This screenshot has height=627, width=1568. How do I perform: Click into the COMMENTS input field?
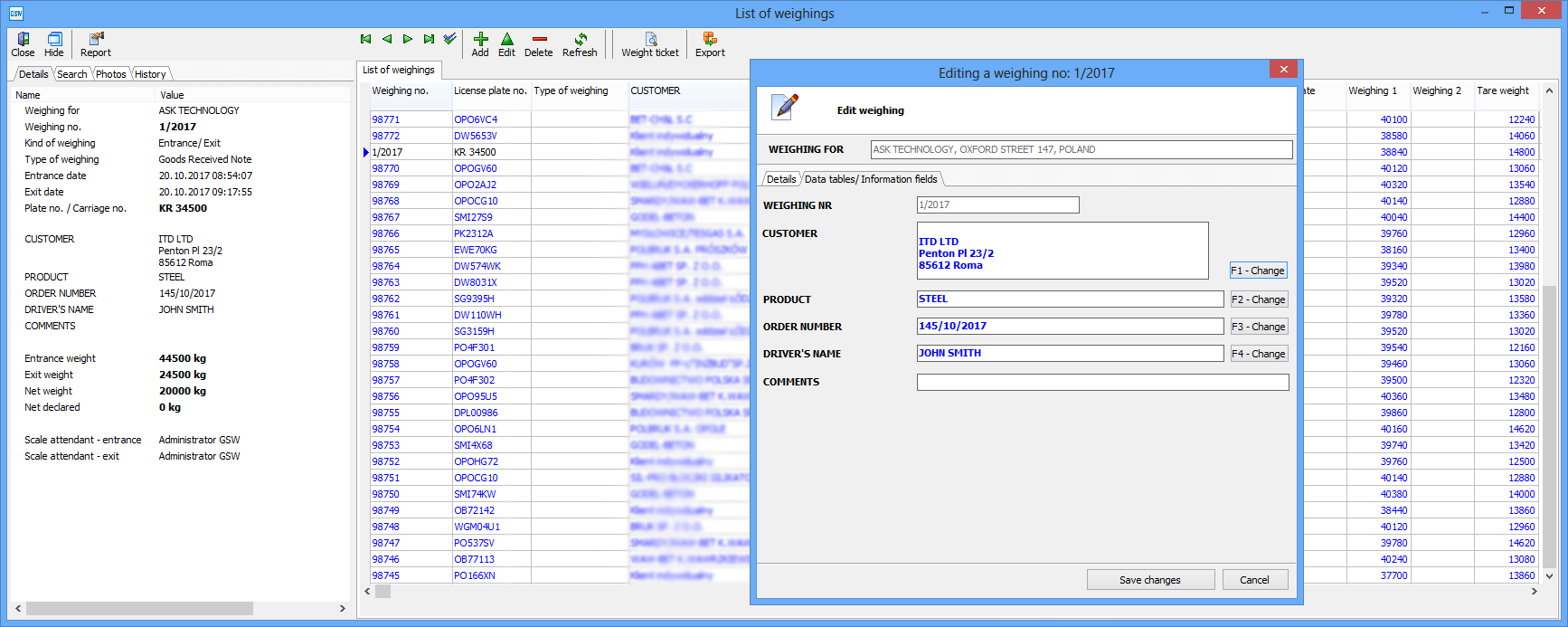[1102, 383]
